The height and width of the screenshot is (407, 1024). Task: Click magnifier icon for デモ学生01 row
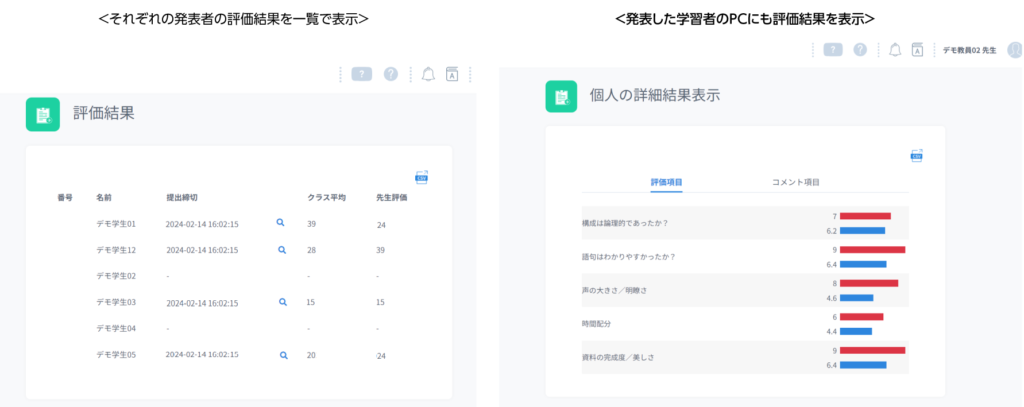(x=280, y=223)
